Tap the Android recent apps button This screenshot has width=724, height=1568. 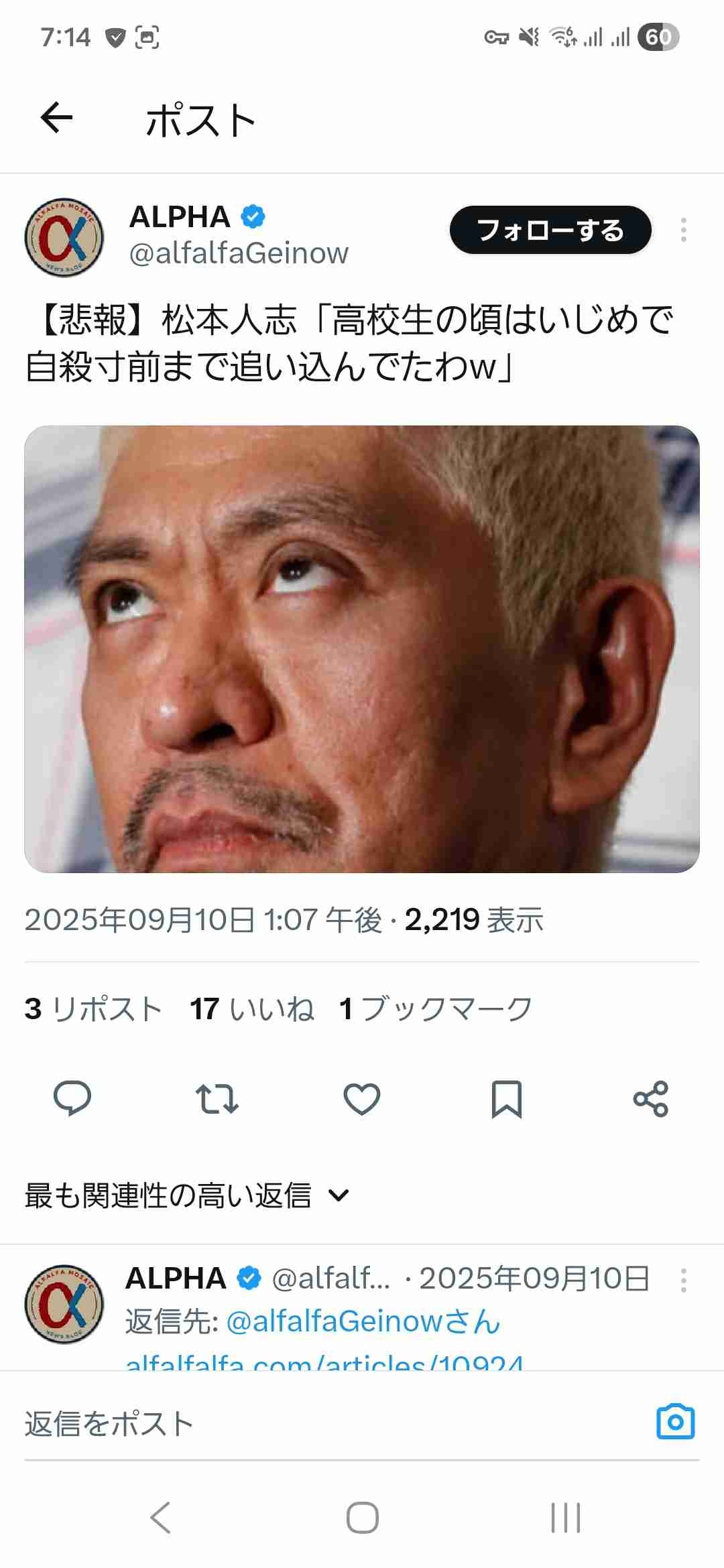[x=565, y=1517]
